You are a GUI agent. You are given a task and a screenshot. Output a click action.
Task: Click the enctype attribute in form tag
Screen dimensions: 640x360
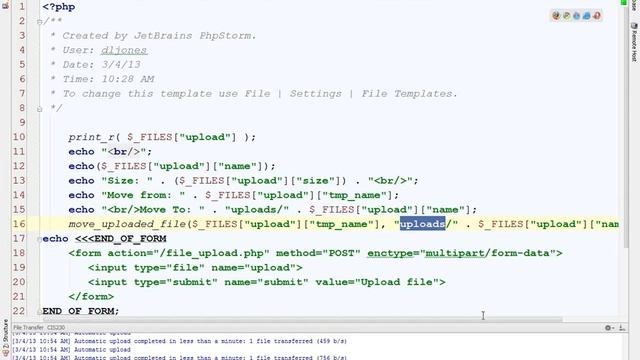pyautogui.click(x=390, y=253)
